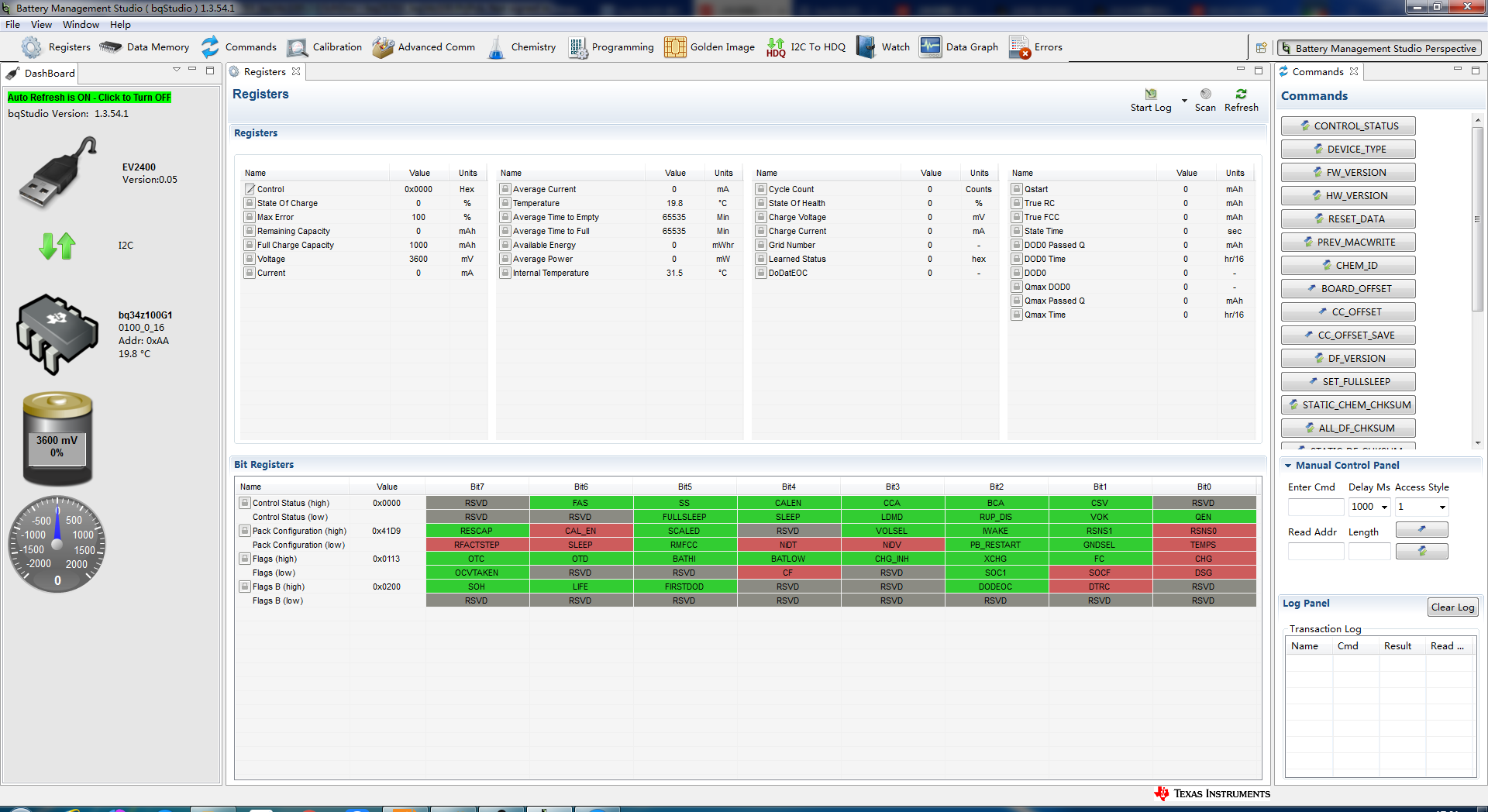
Task: Open the File menu
Action: coord(12,25)
